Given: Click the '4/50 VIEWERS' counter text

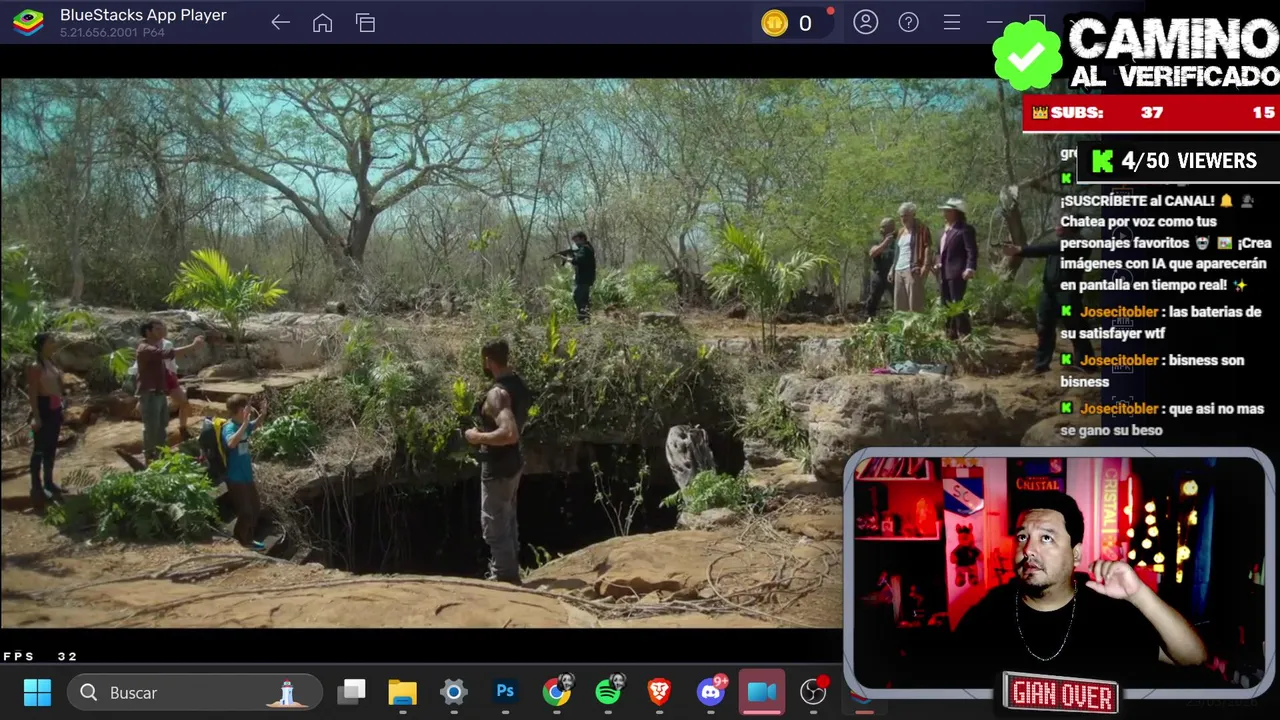Looking at the screenshot, I should (1189, 161).
